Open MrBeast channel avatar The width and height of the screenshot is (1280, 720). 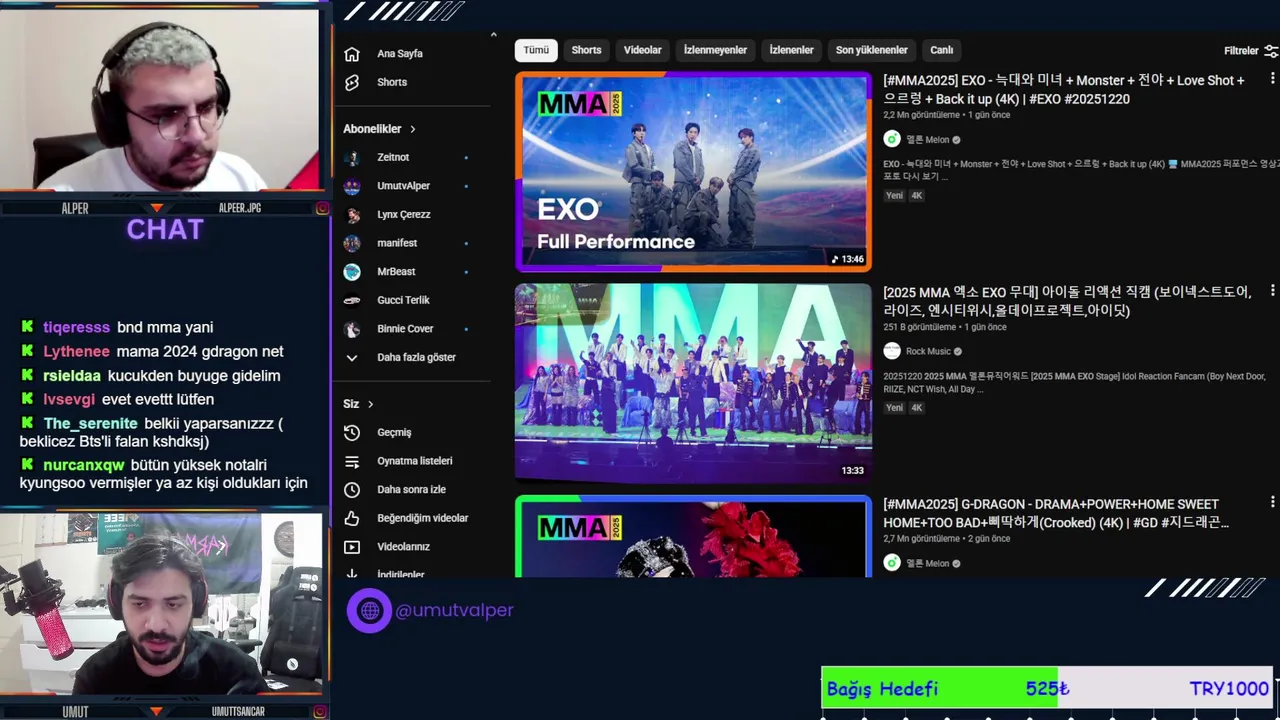pyautogui.click(x=352, y=272)
